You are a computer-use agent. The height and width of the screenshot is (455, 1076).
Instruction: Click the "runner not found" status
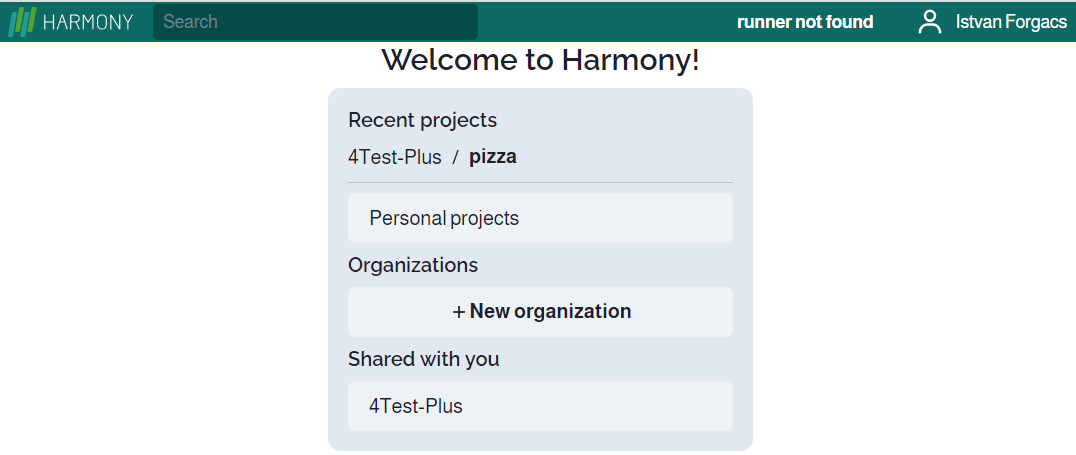(x=805, y=22)
